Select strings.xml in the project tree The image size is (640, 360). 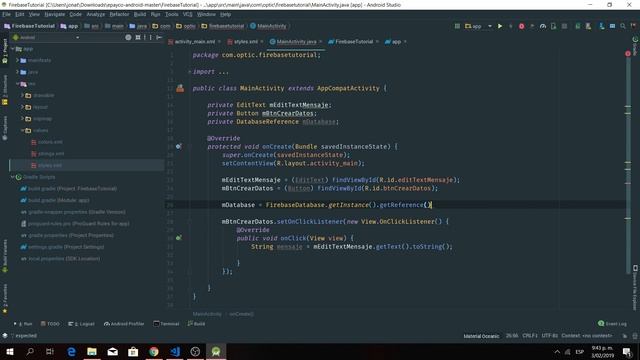[51, 154]
